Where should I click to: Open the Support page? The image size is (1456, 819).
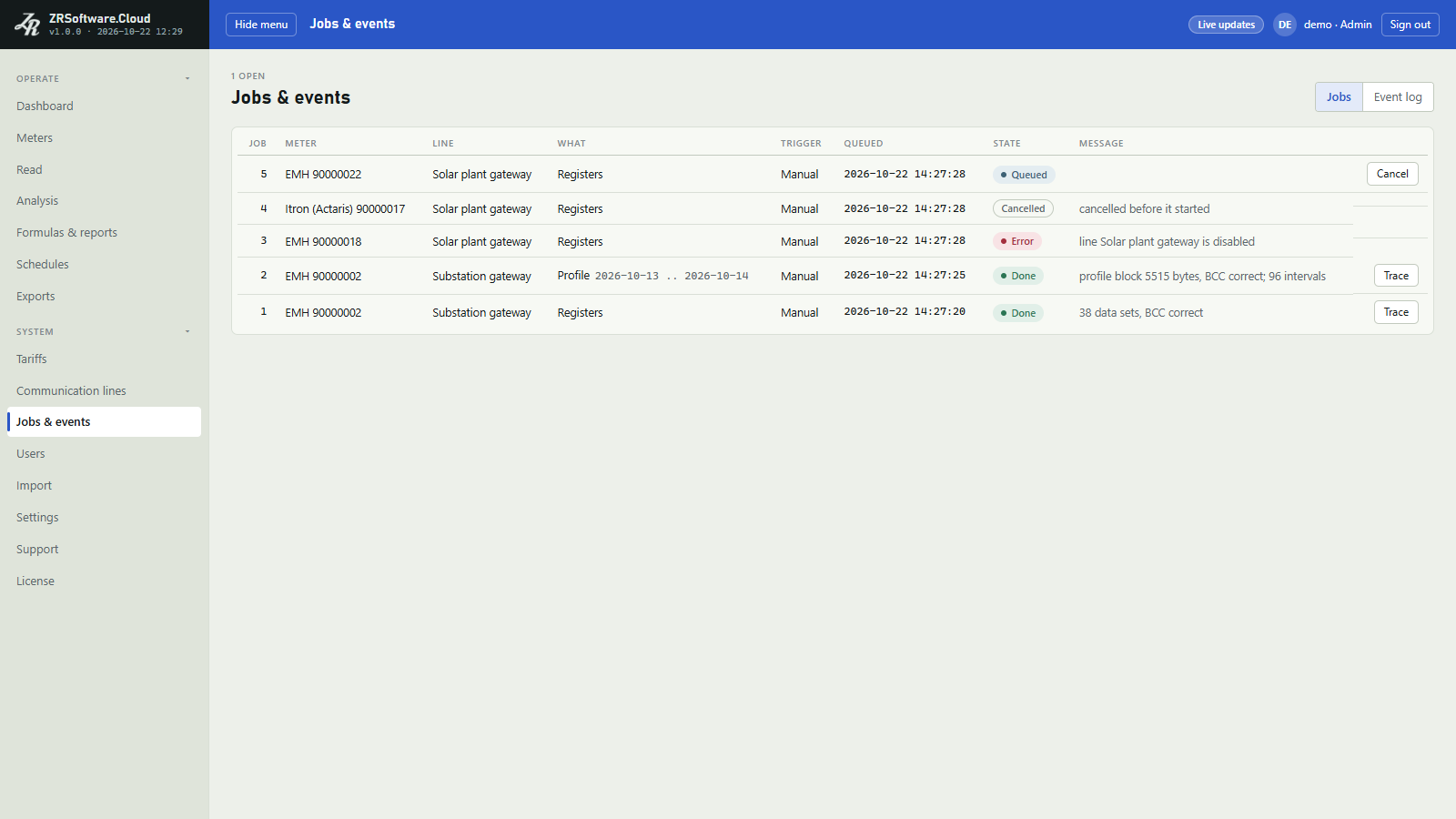coord(104,550)
